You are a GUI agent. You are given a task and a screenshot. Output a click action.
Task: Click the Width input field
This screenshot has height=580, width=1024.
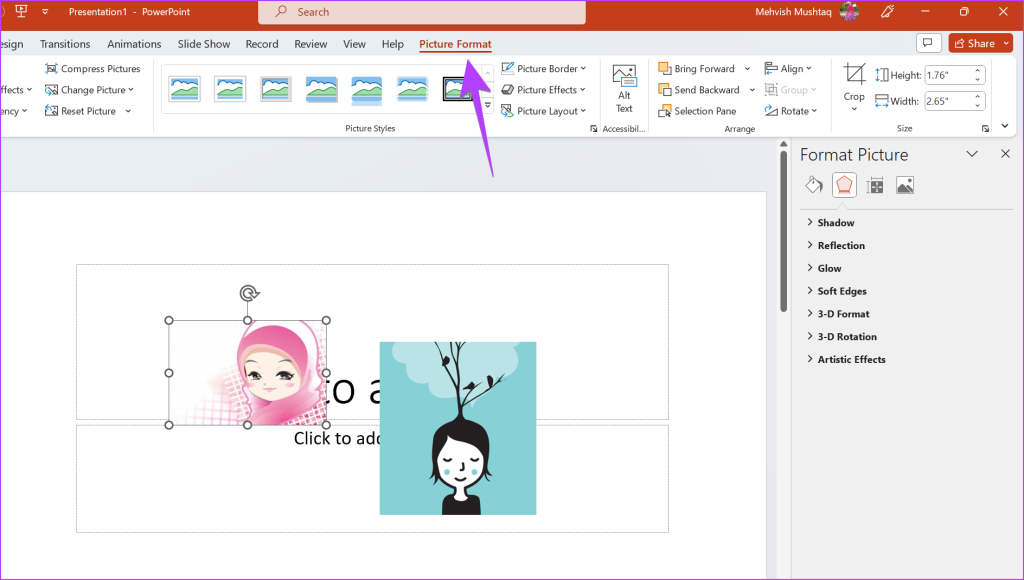[x=948, y=101]
